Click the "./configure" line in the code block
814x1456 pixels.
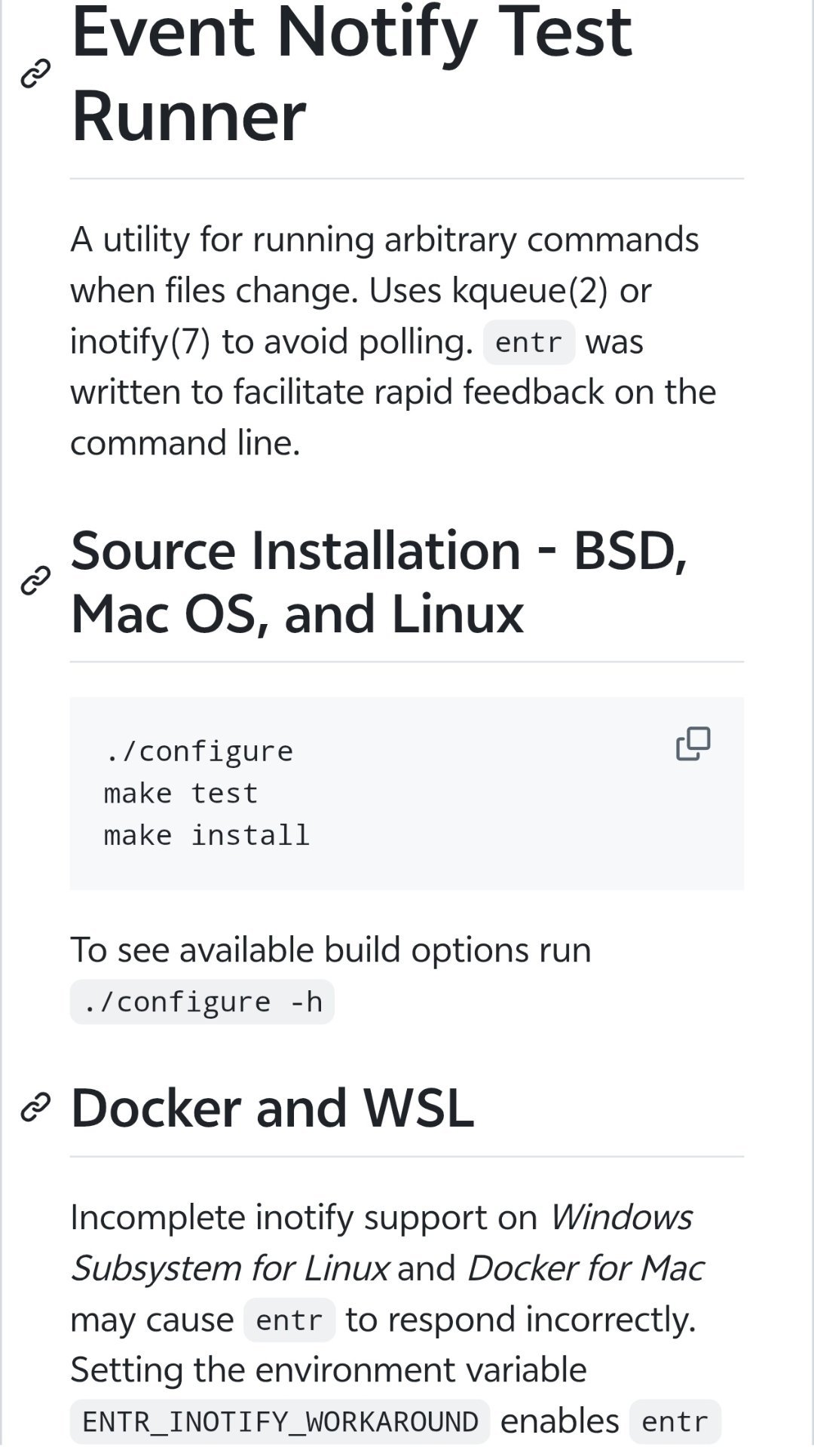click(199, 751)
